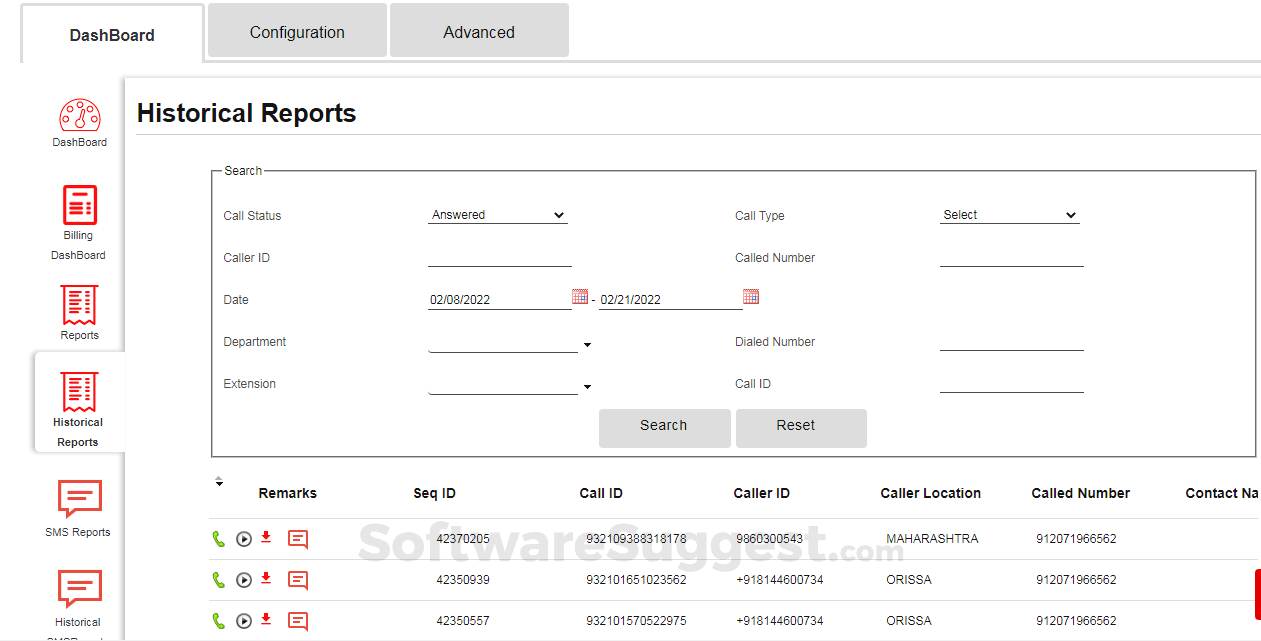Expand the Department dropdown arrow
This screenshot has height=641, width=1261.
tap(587, 345)
